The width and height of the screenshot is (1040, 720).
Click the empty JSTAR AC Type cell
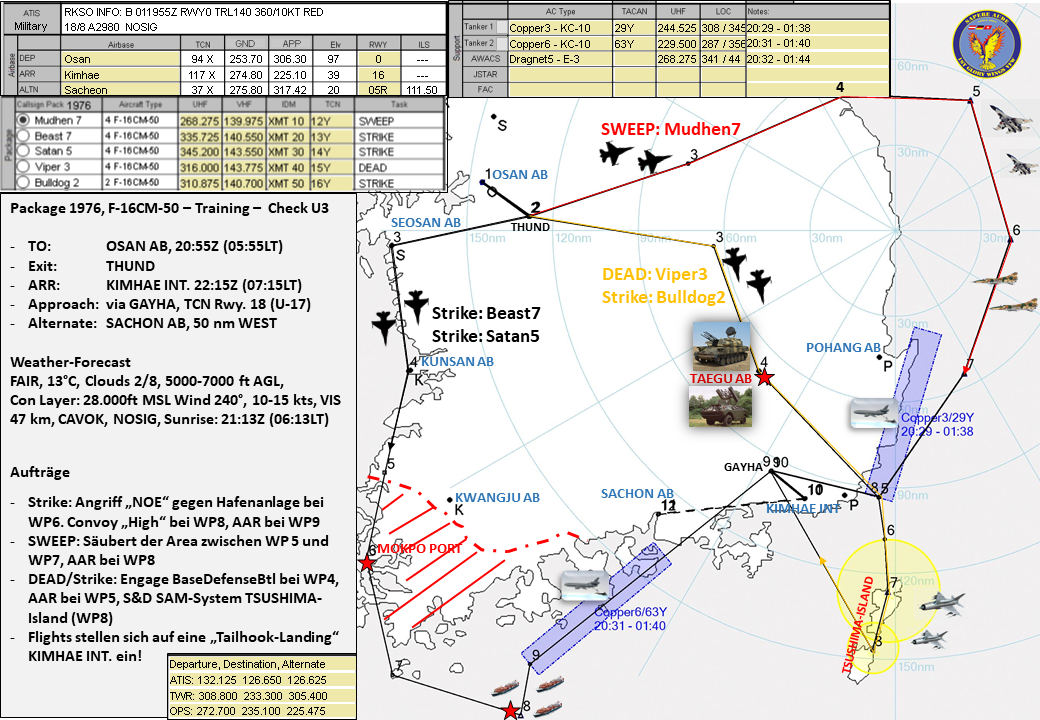pyautogui.click(x=560, y=74)
